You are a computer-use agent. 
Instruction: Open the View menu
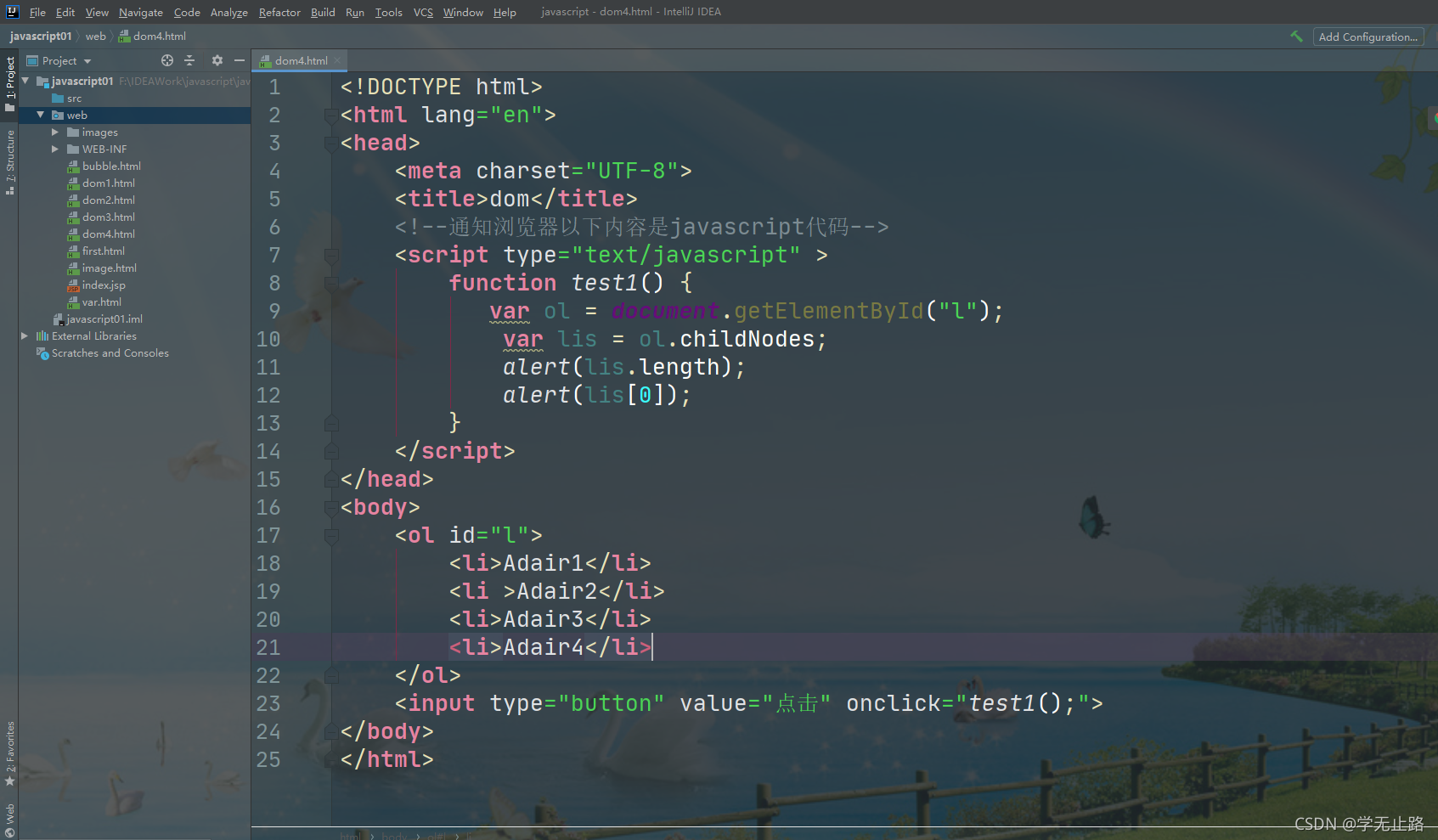pyautogui.click(x=97, y=12)
